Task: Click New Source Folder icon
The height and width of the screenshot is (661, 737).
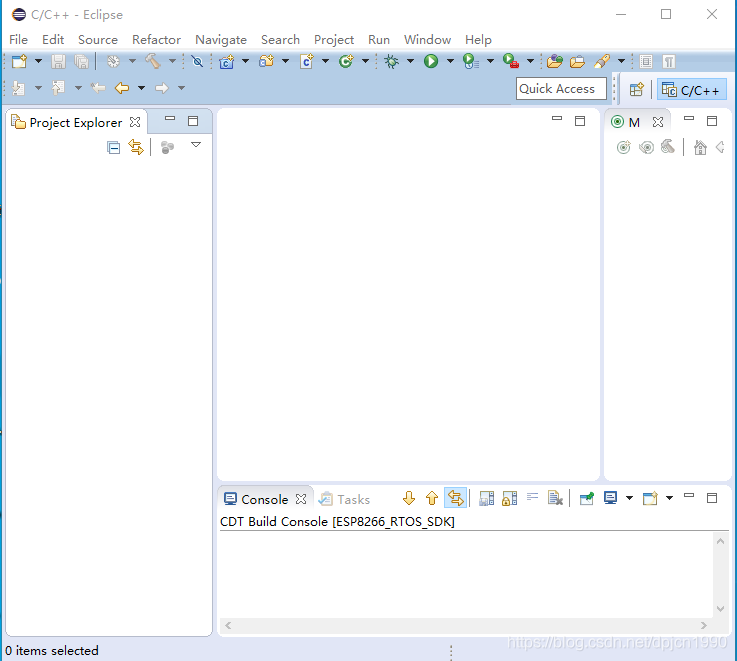Action: point(267,61)
